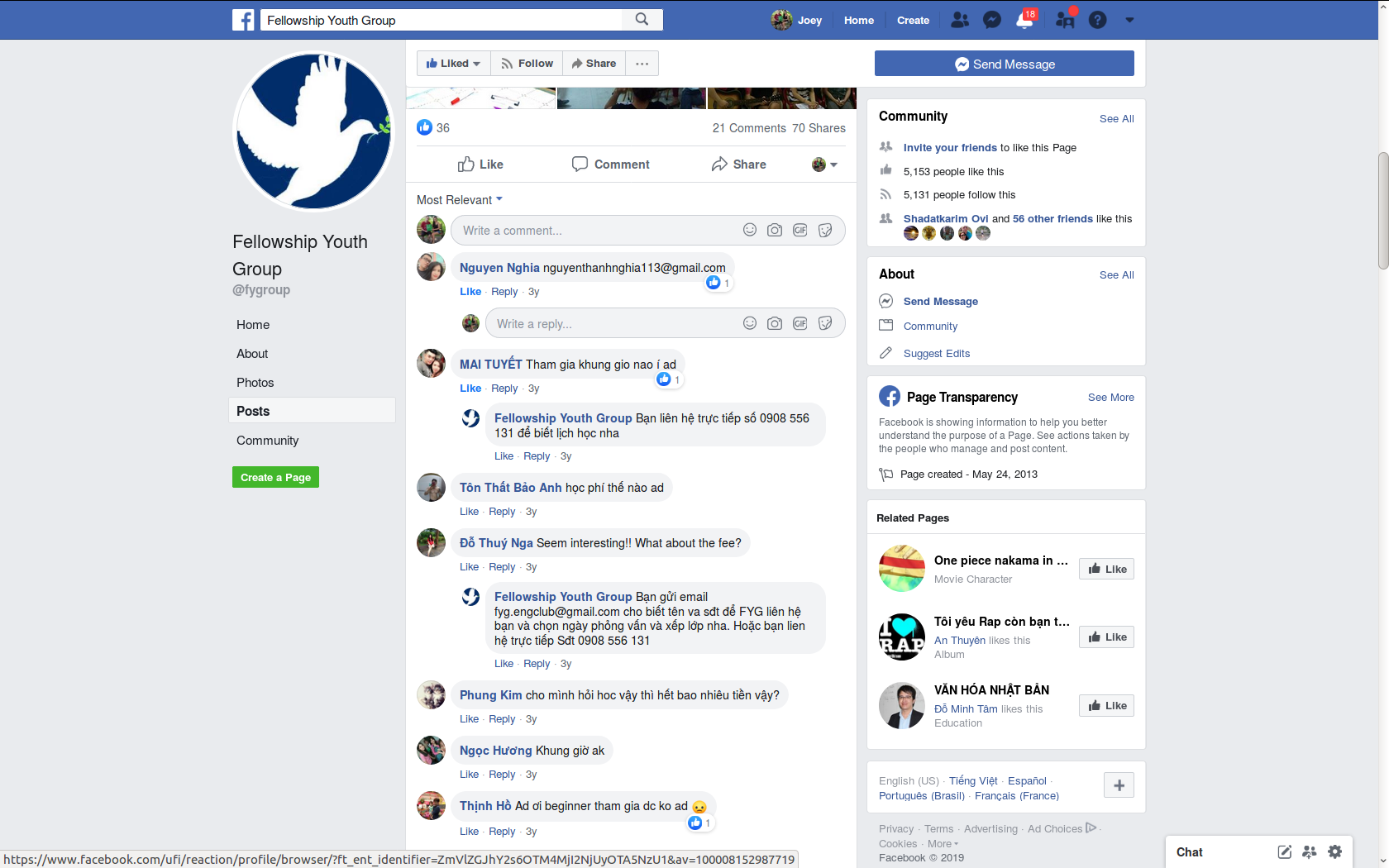This screenshot has width=1389, height=868.
Task: Toggle the Liked button on the page
Action: click(x=452, y=63)
